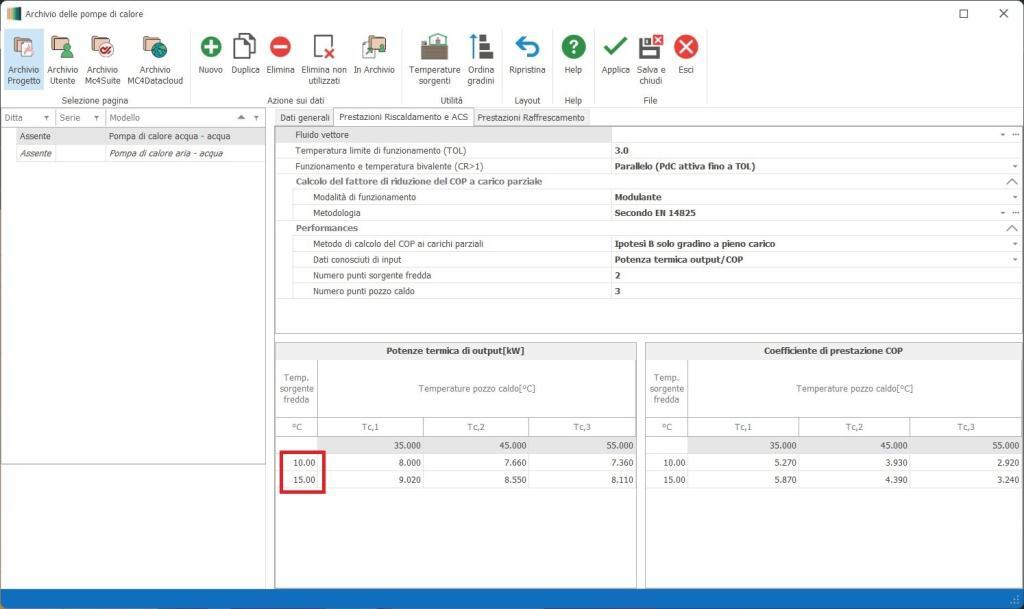Open the Archivio Mc4Suite page
1024x609 pixels.
103,59
